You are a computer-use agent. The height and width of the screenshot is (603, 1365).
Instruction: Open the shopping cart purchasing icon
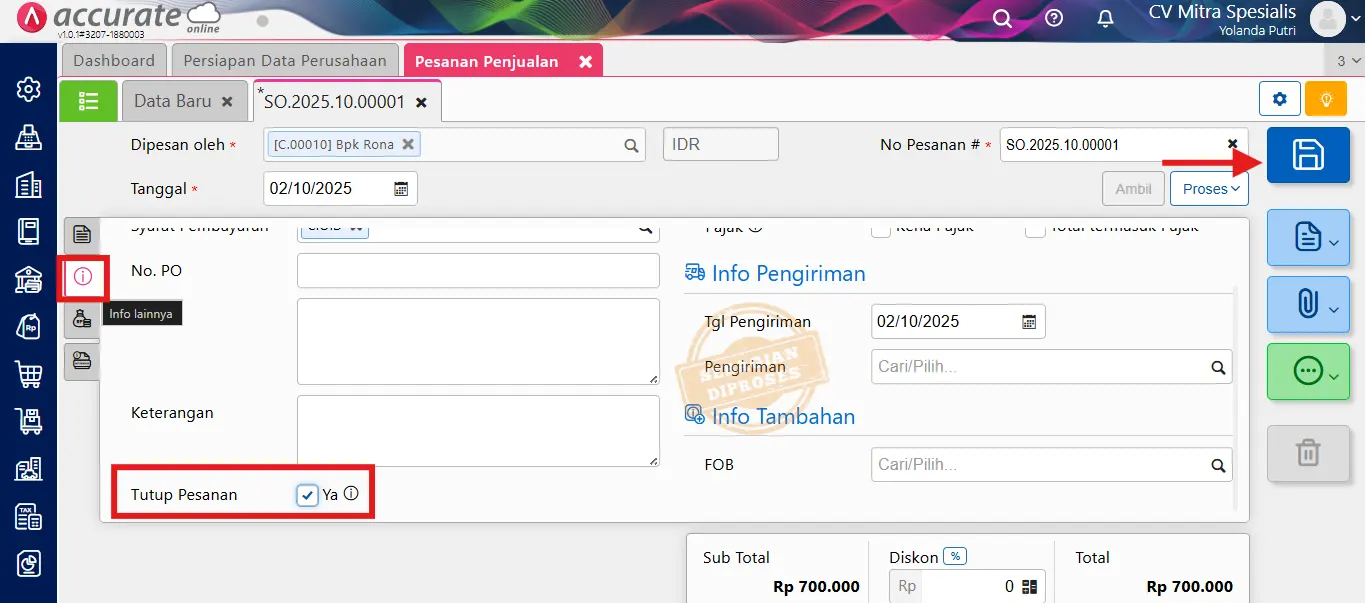27,372
